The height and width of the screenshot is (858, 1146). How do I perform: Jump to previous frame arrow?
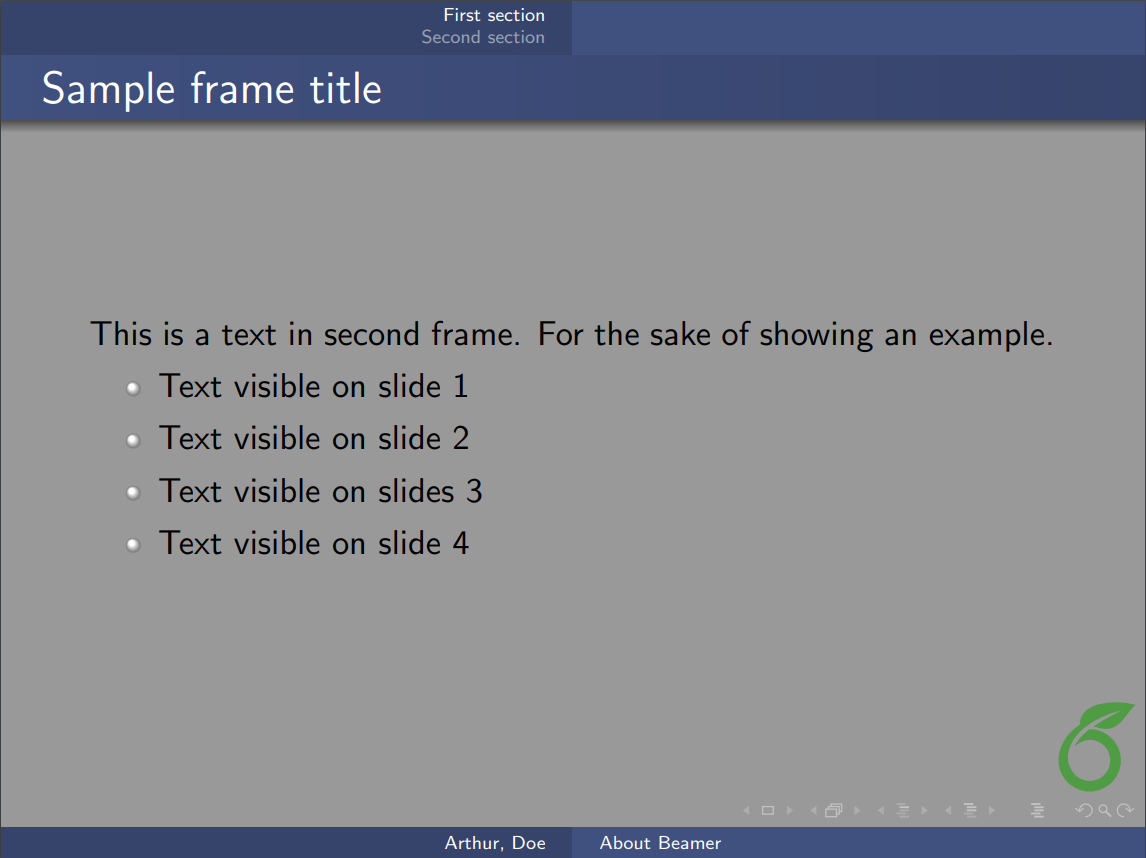pos(813,810)
